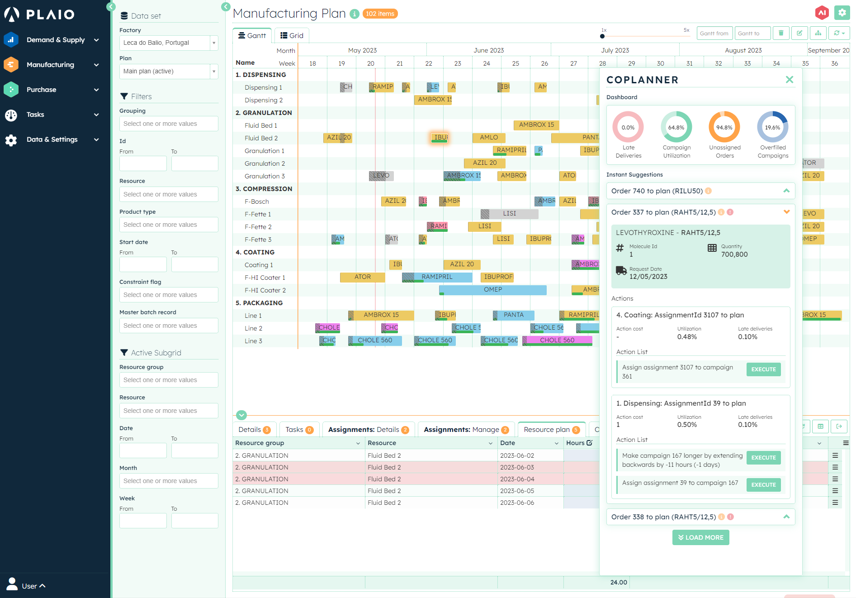Select the highlighted IBU bar on Fluid Bed 2
The image size is (856, 598).
[439, 138]
